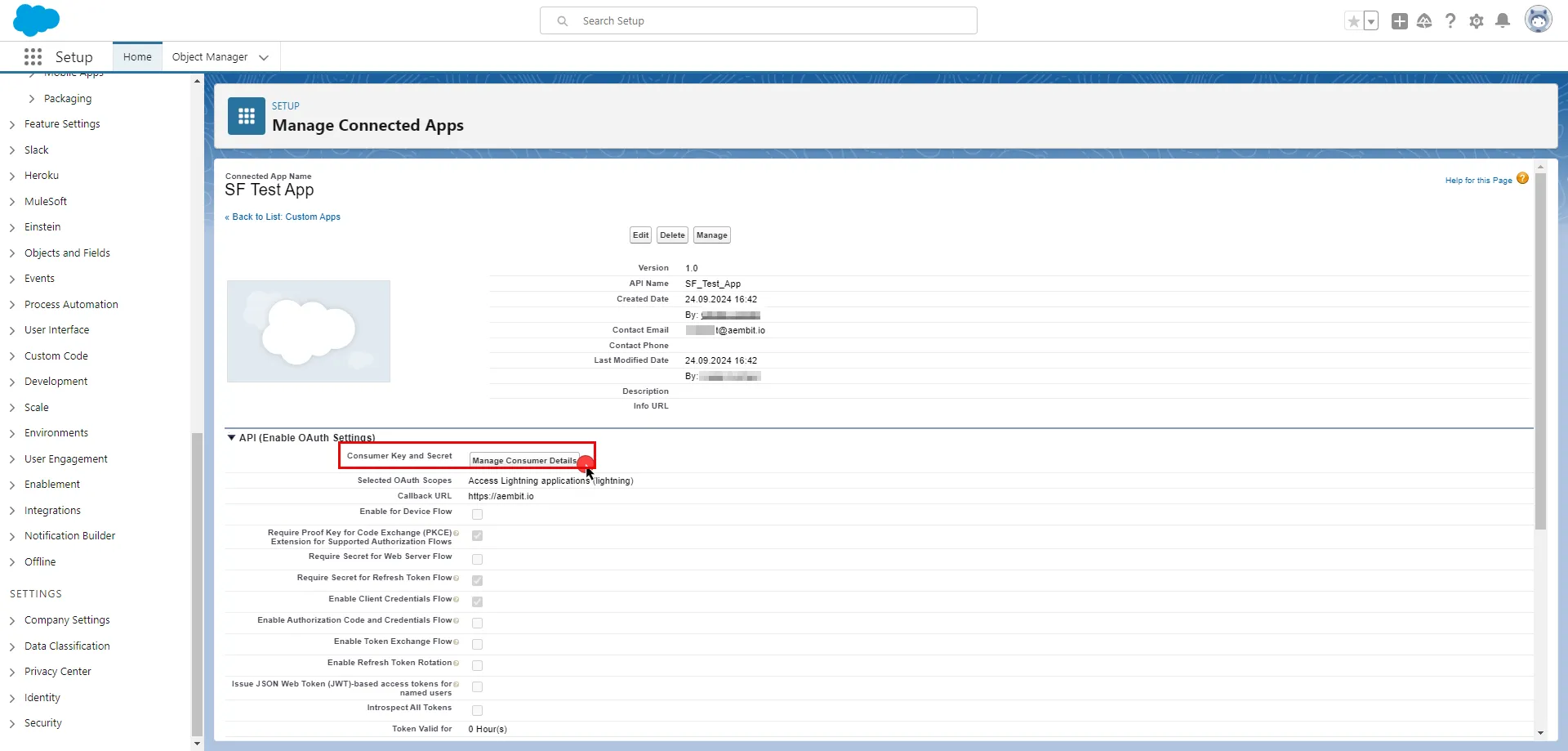Screen dimensions: 1568x751
Task: Click the Edit button
Action: (x=641, y=235)
